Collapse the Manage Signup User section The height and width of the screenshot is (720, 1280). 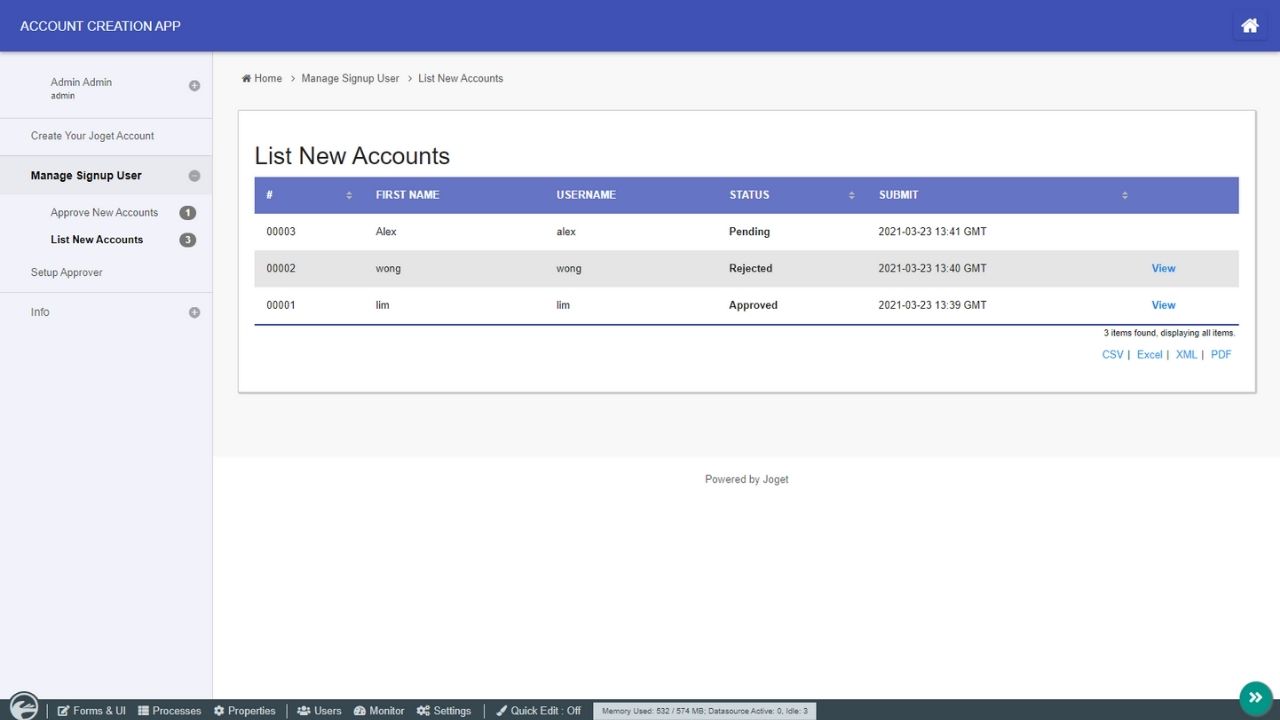point(194,176)
